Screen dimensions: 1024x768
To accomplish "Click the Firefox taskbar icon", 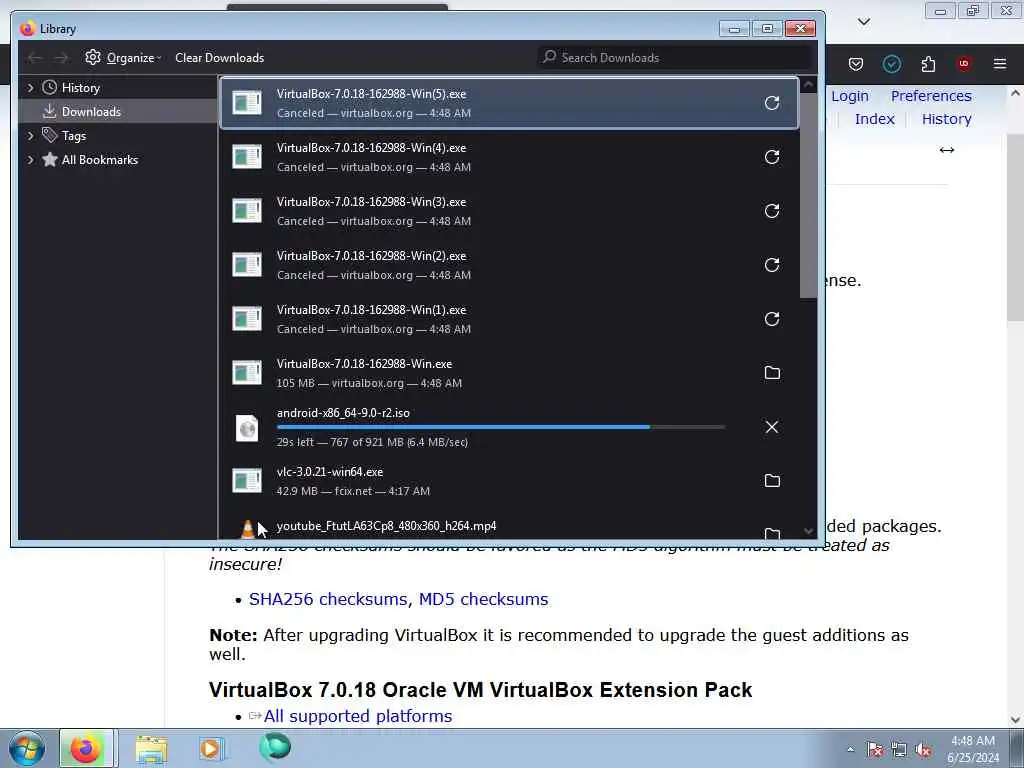I will pos(86,748).
